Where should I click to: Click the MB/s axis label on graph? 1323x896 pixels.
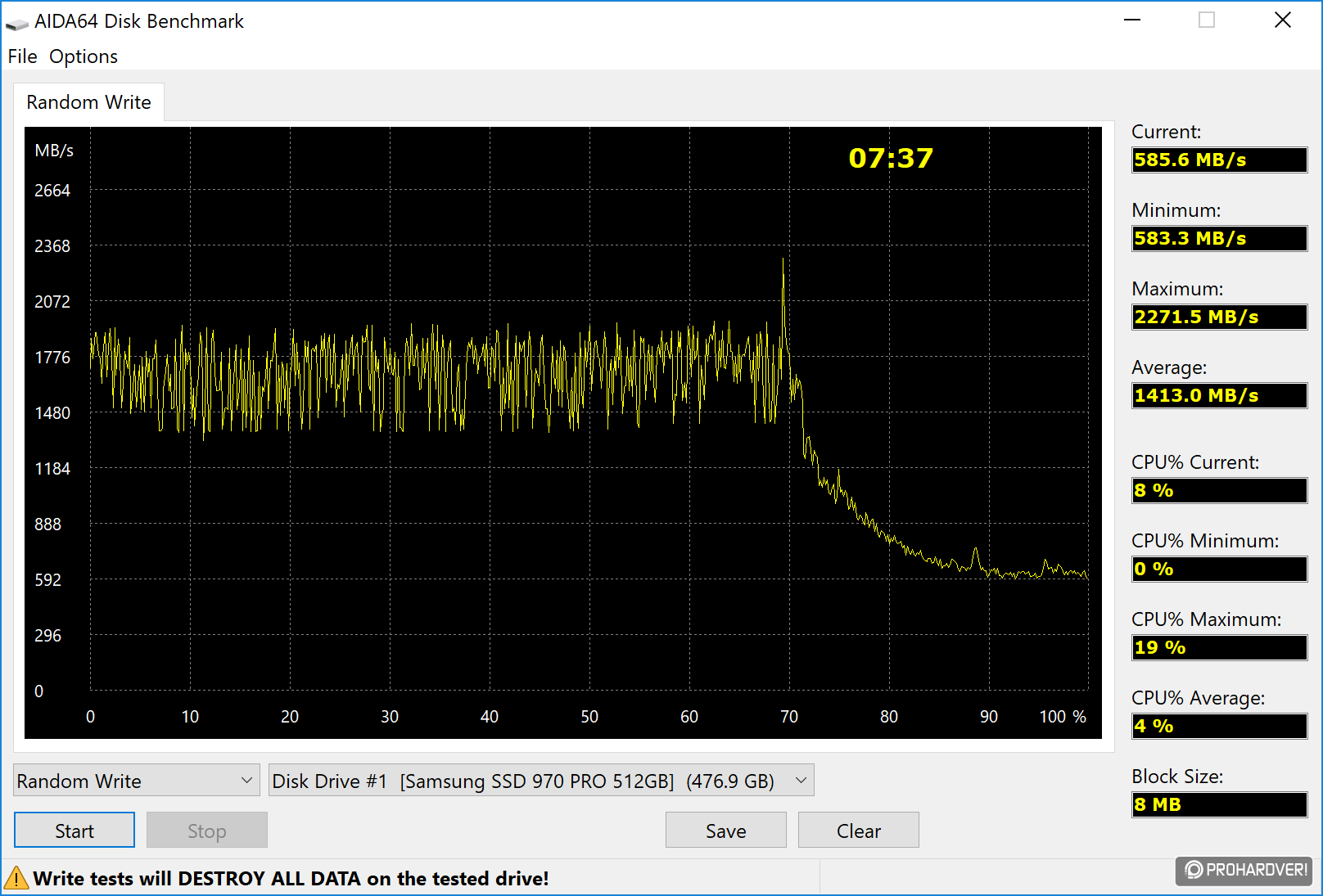click(x=54, y=151)
